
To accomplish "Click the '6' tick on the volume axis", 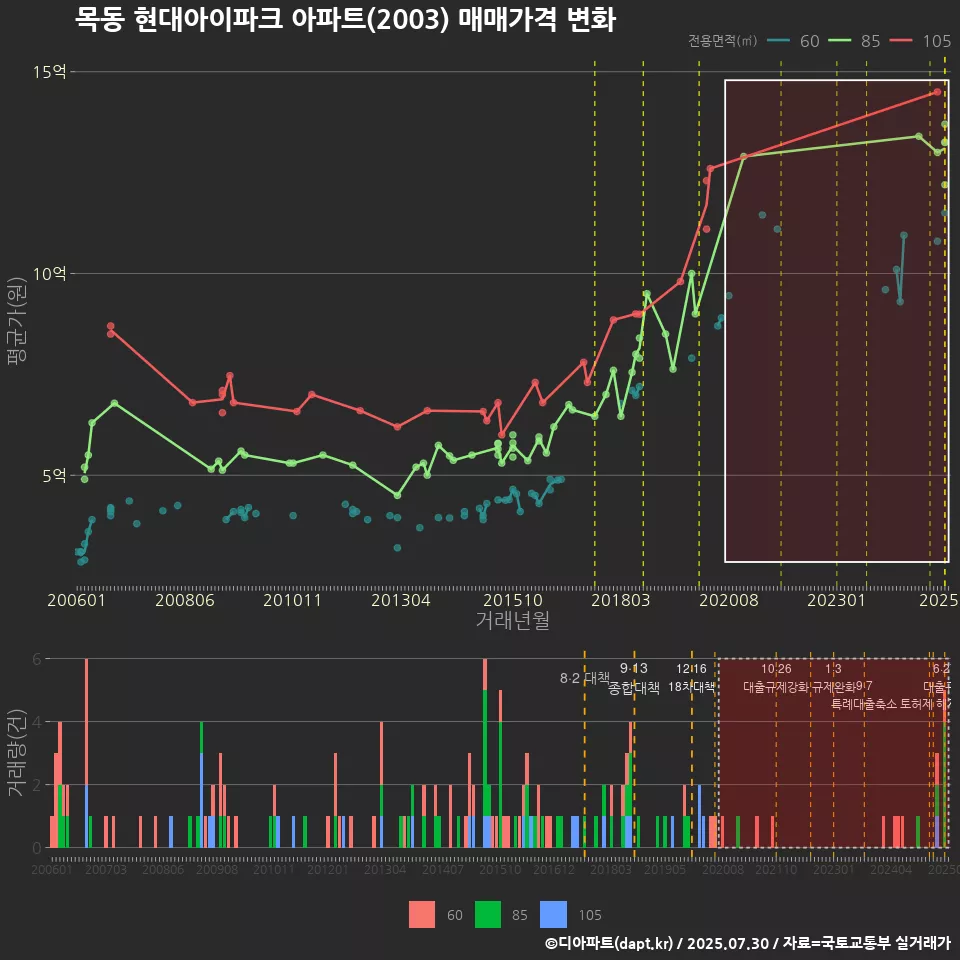I will pyautogui.click(x=37, y=659).
